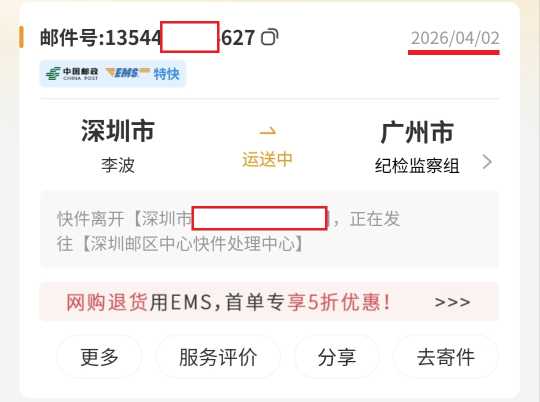This screenshot has height=402, width=540.
Task: Tap the EMS logo badge
Action: click(x=127, y=73)
